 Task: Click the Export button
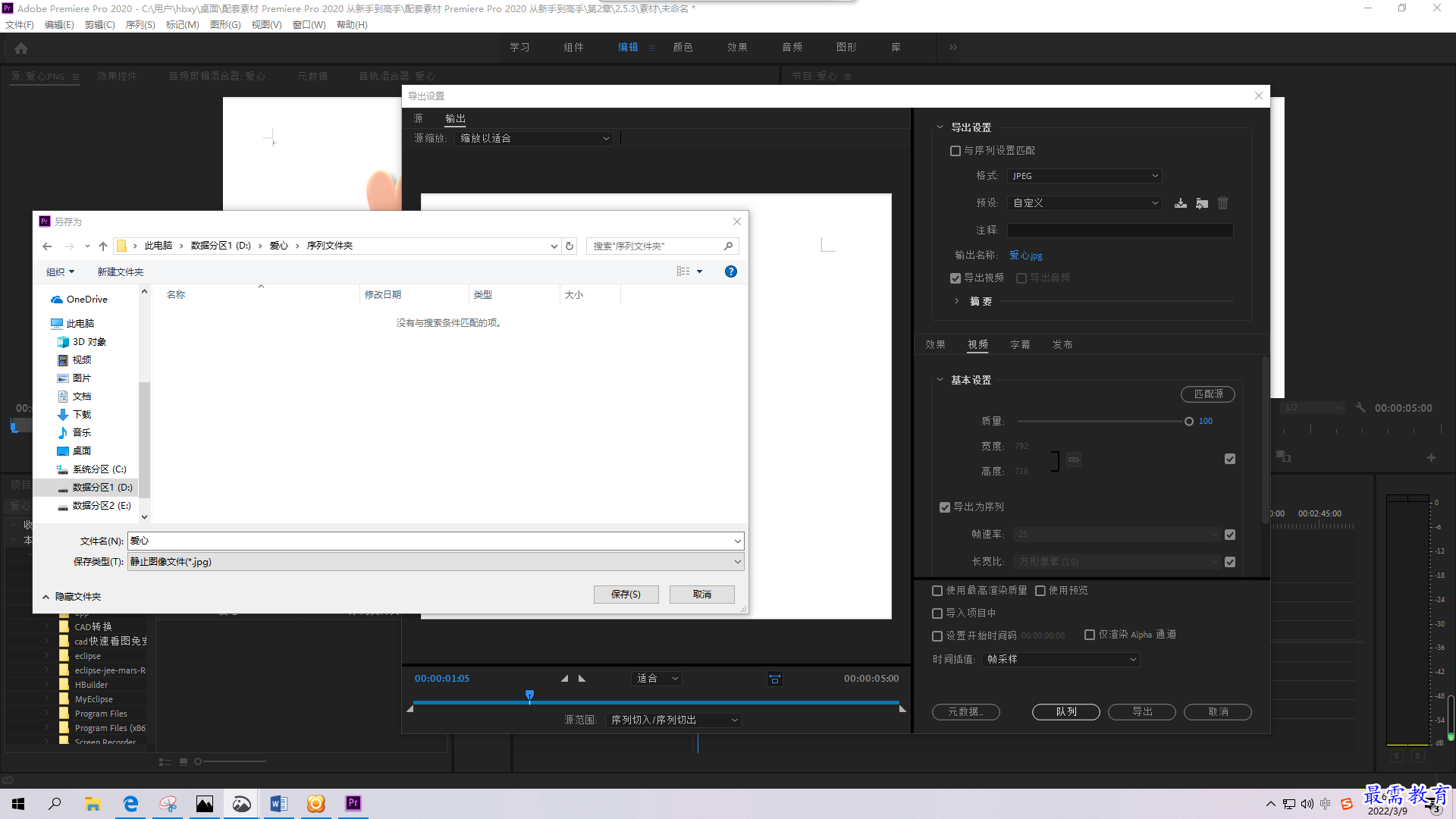coord(1141,712)
